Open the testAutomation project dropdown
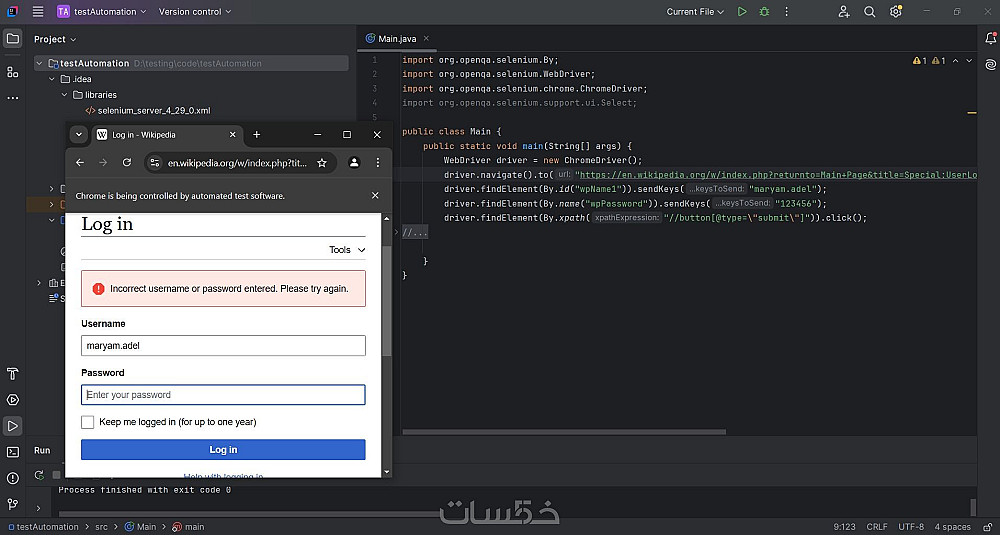The width and height of the screenshot is (1000, 535). click(x=102, y=11)
